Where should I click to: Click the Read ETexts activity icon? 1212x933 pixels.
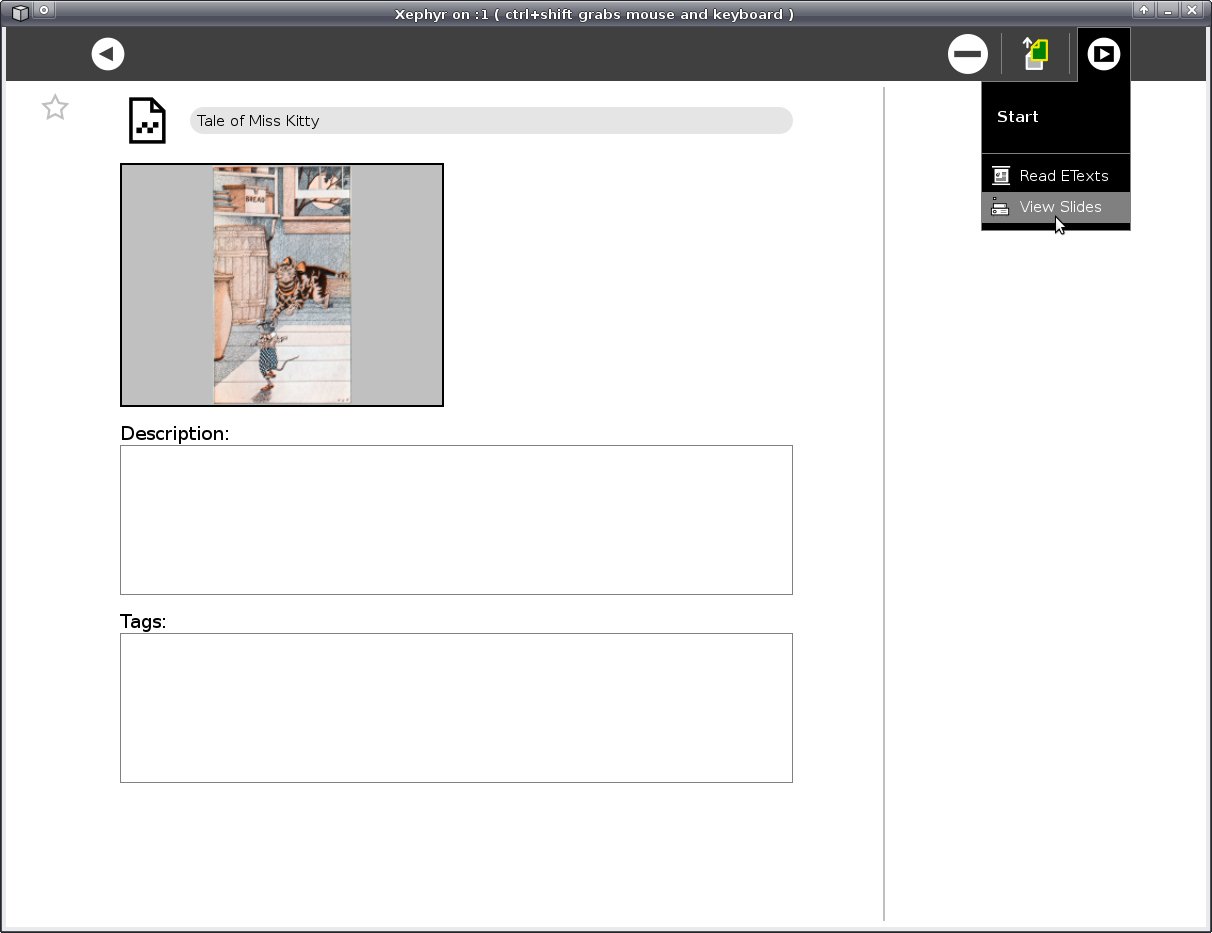[x=1001, y=176]
